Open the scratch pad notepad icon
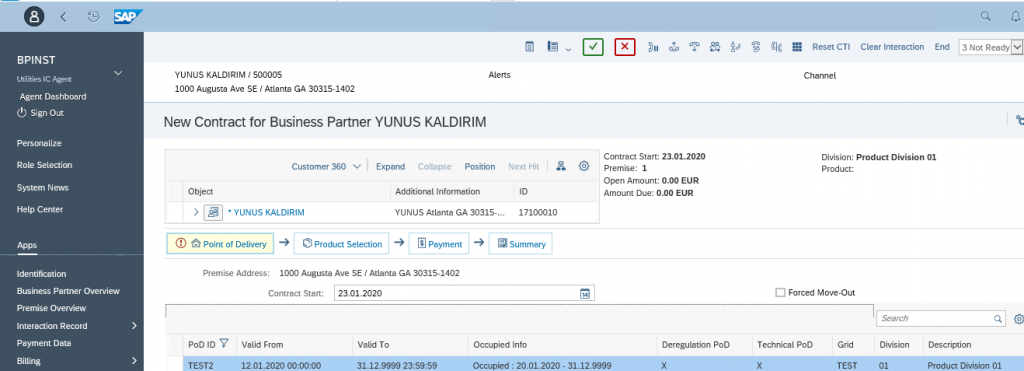The image size is (1024, 371). pyautogui.click(x=530, y=47)
